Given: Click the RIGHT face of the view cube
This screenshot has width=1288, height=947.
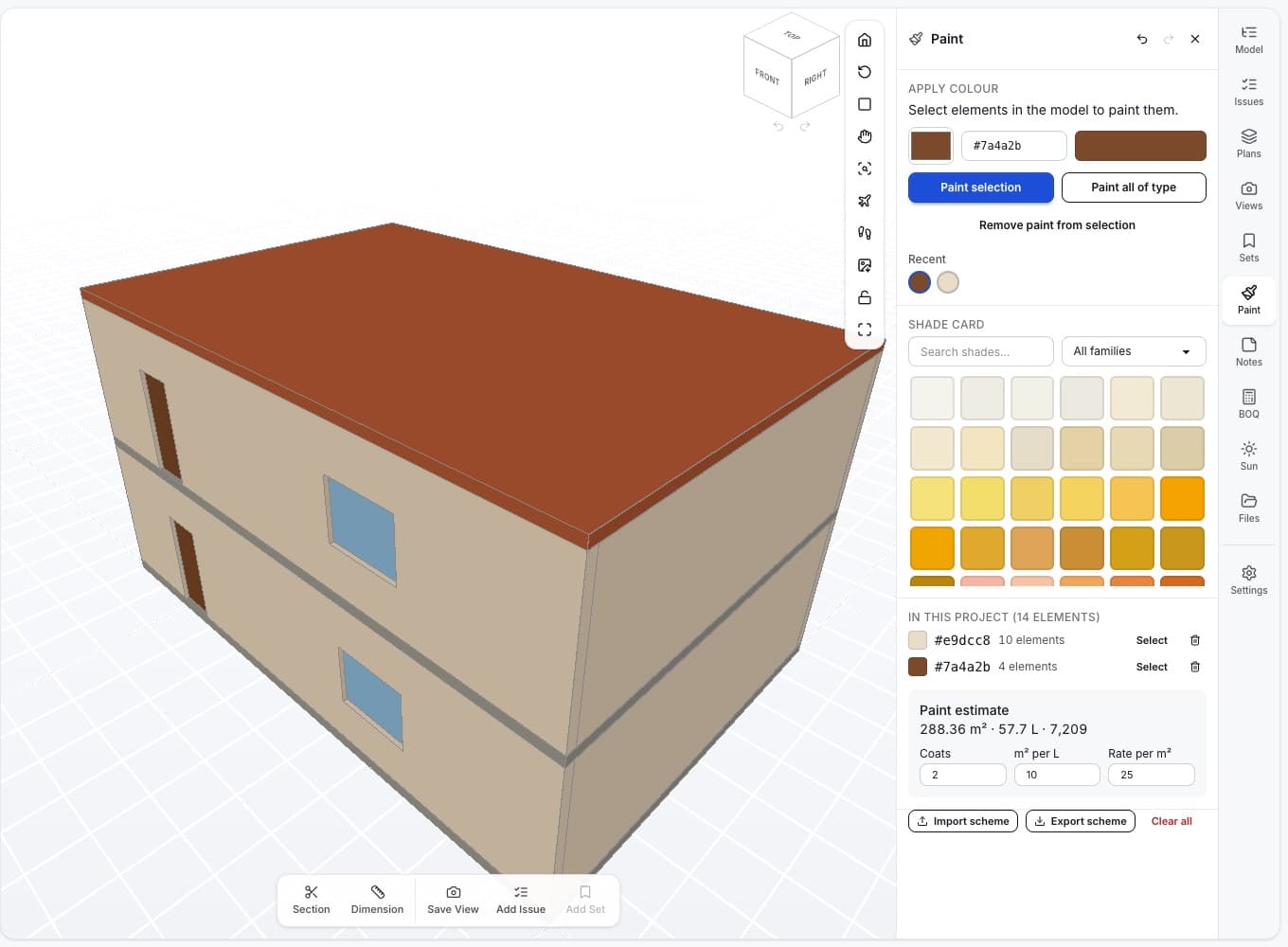Looking at the screenshot, I should click(x=815, y=77).
